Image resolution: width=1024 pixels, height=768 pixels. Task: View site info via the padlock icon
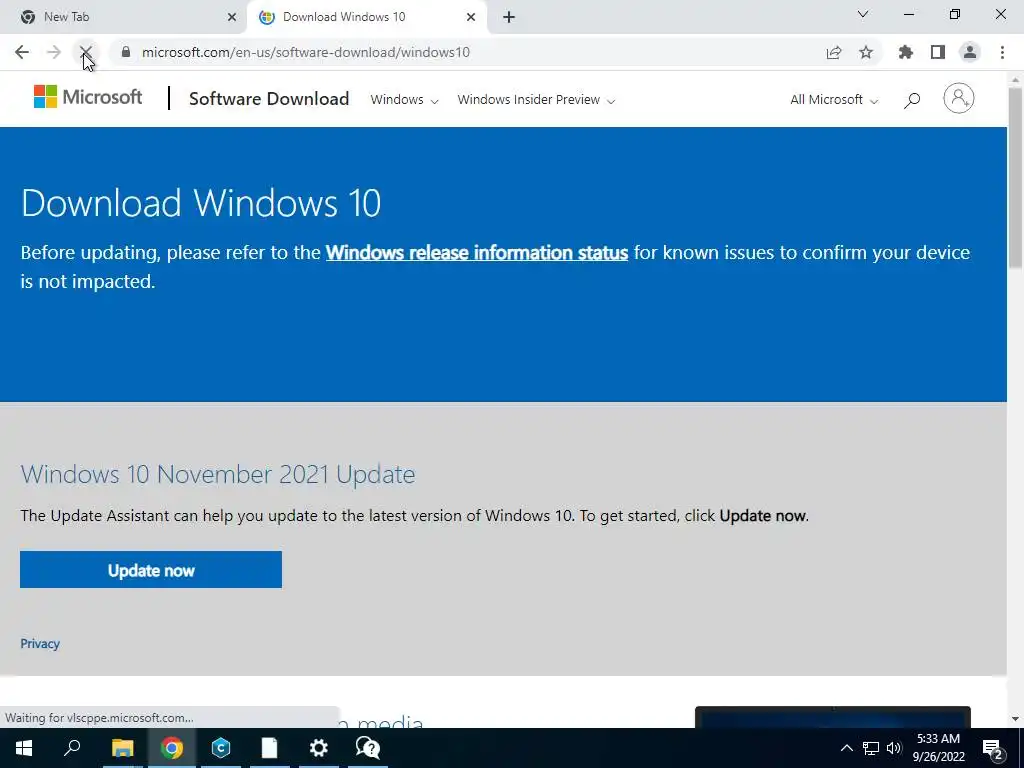[126, 52]
